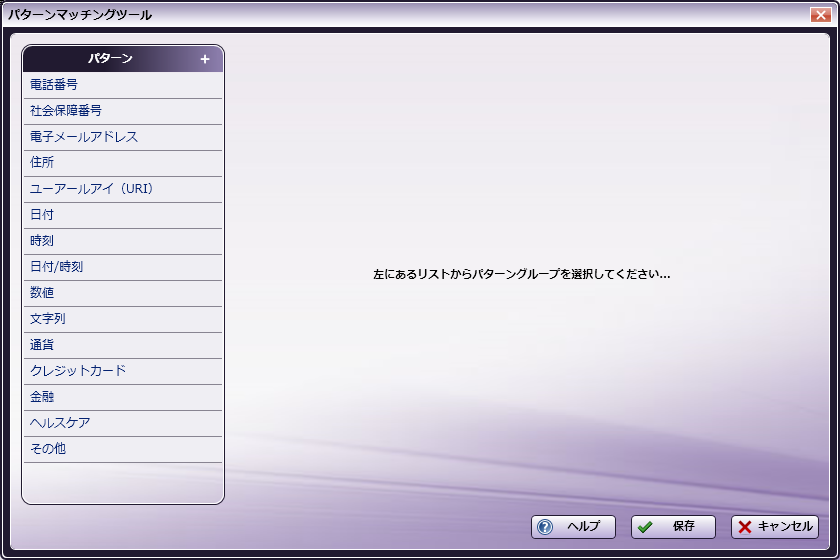Select the 電話番号 pattern group
The image size is (840, 560).
click(123, 85)
